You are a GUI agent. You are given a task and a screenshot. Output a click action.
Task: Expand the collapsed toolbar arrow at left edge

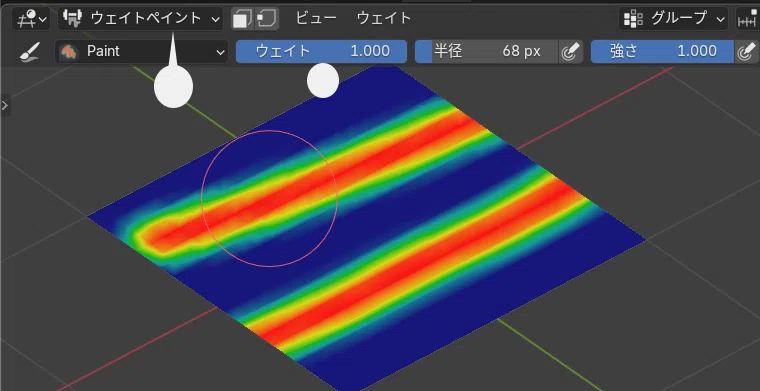tap(5, 105)
